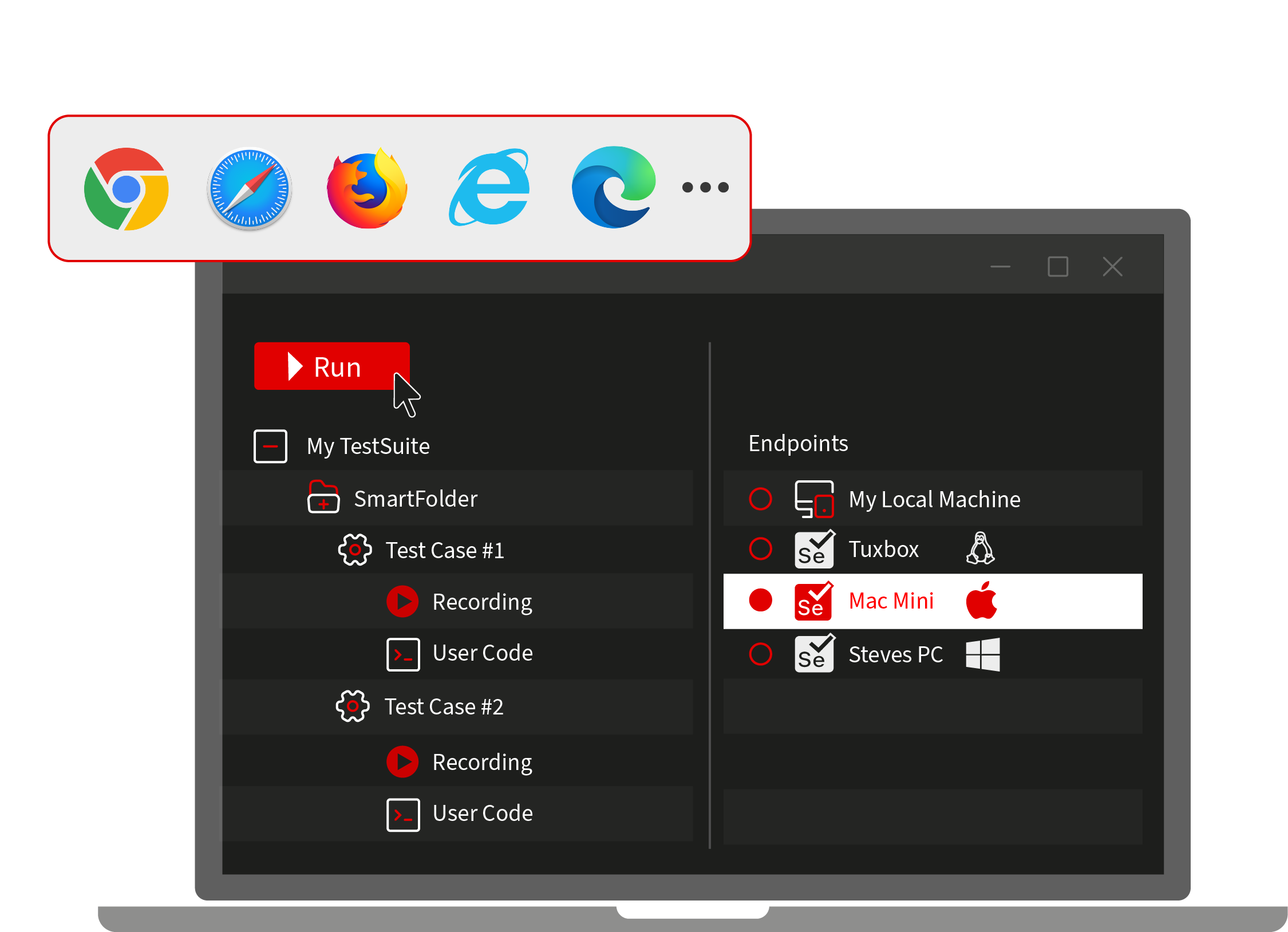Click the Linux penguin icon beside Tuxbox
1288x932 pixels.
(x=981, y=548)
